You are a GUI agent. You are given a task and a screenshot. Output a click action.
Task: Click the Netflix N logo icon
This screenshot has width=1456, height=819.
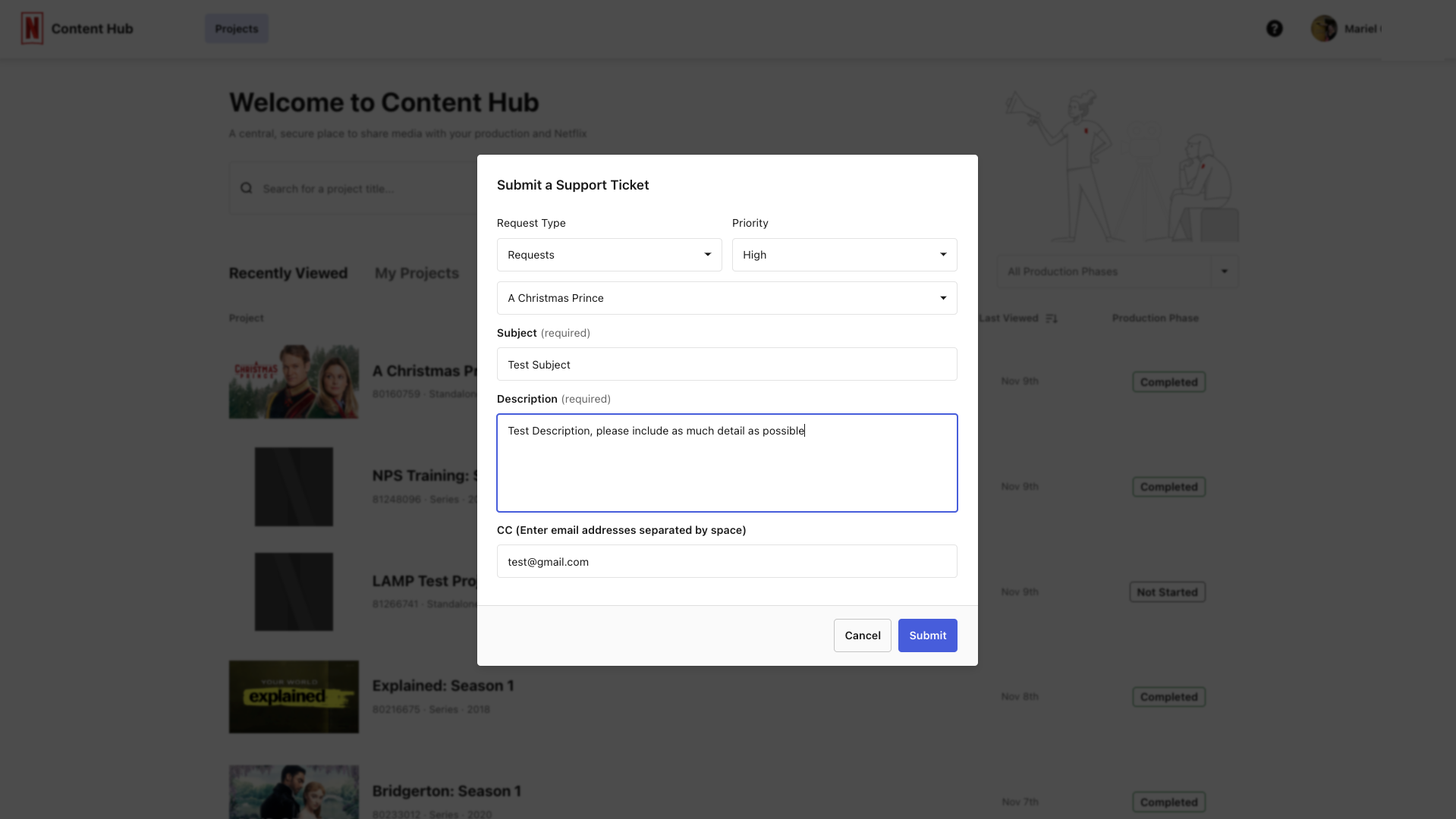[32, 29]
